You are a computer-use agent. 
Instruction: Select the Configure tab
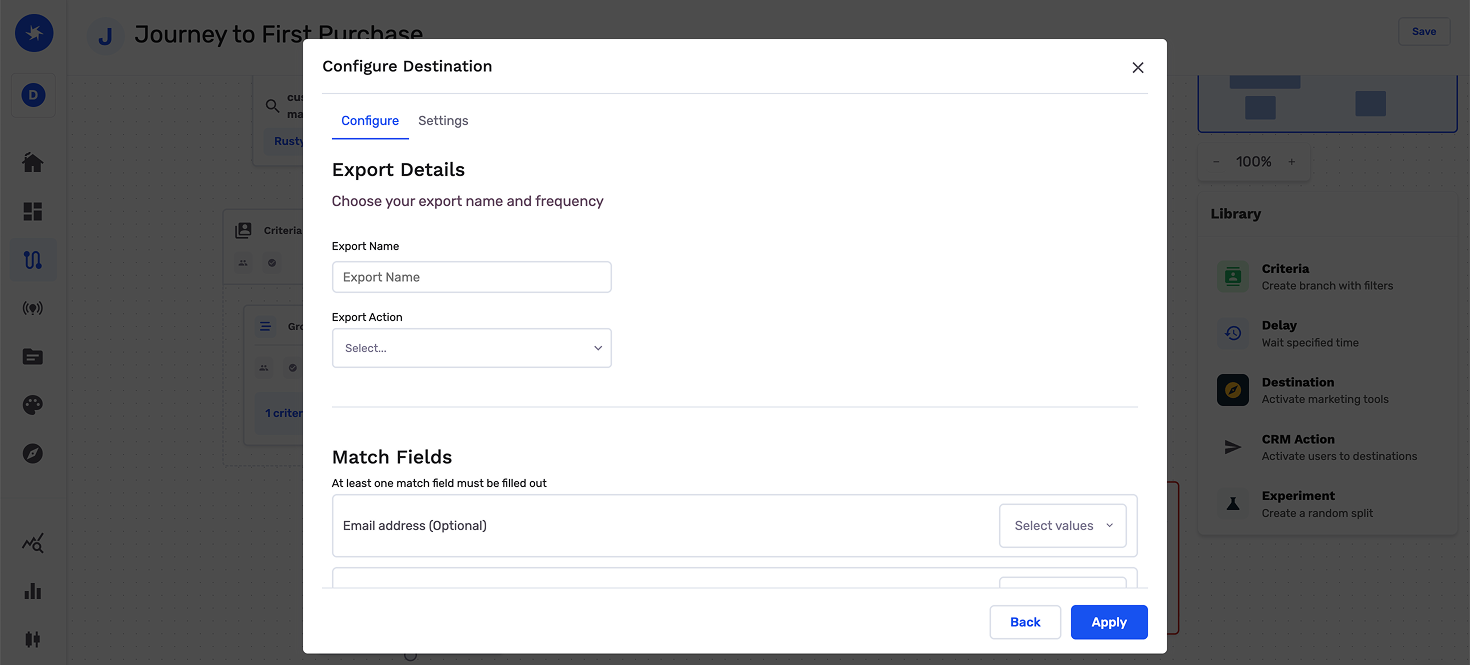[370, 121]
